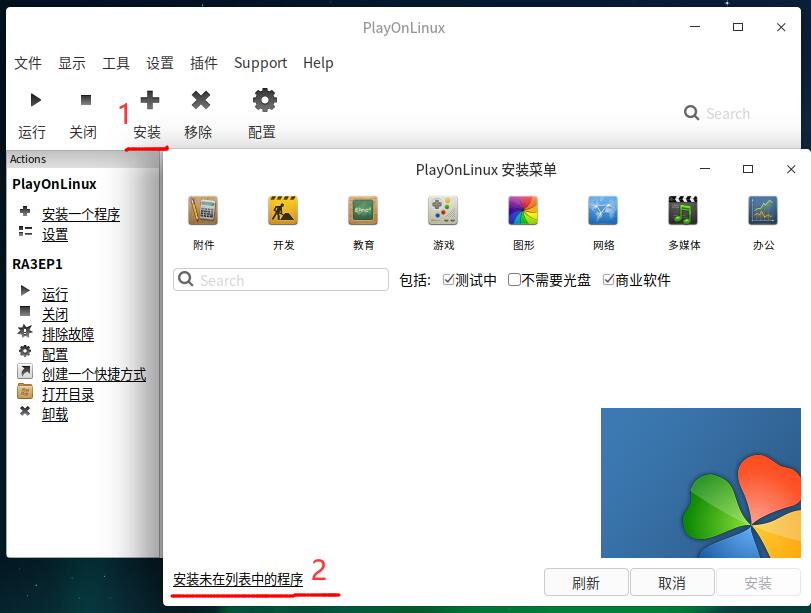Select the Education (教育) category icon
811x613 pixels.
pos(363,211)
